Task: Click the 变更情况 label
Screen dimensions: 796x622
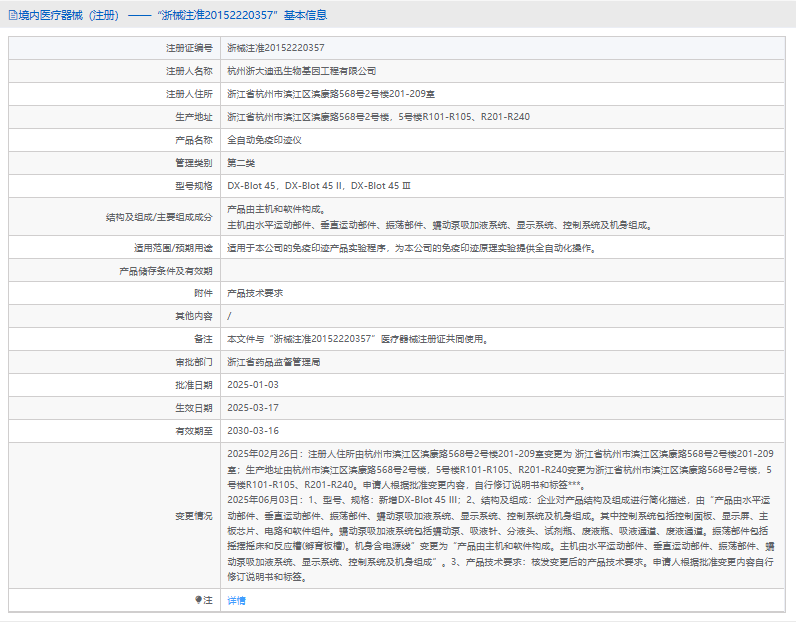Action: click(194, 516)
